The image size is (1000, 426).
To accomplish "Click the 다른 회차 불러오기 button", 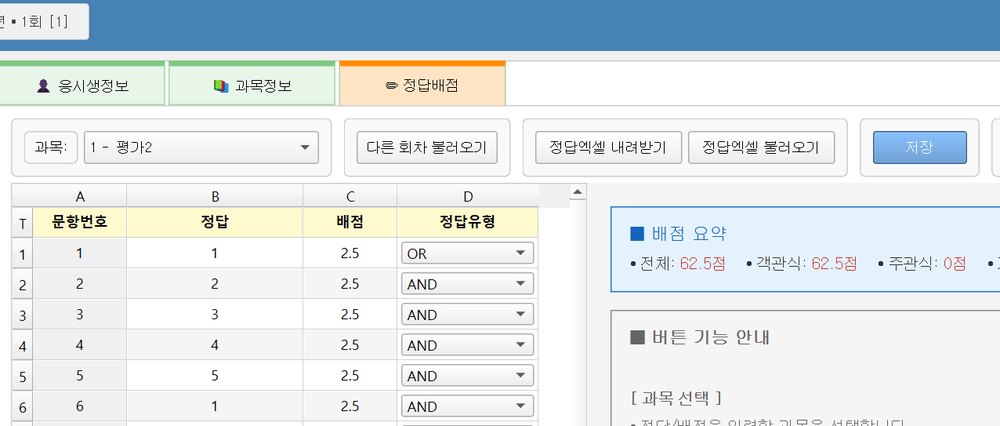I will pos(427,147).
